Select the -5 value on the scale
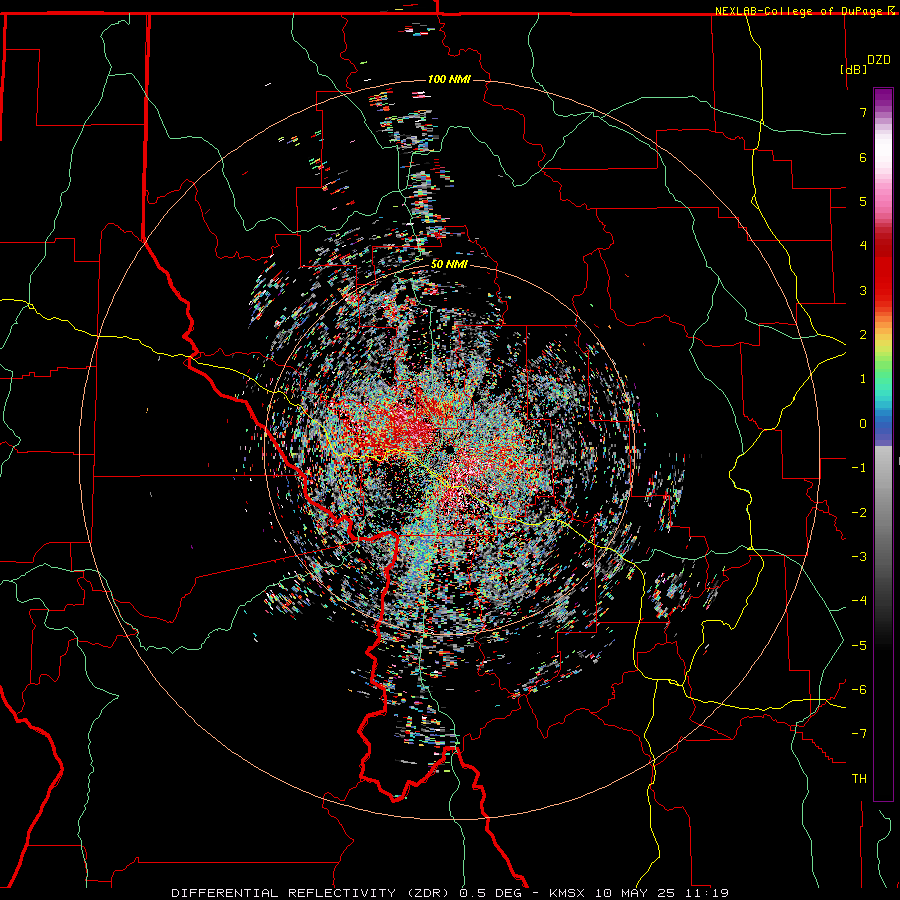The height and width of the screenshot is (900, 900). pyautogui.click(x=859, y=646)
